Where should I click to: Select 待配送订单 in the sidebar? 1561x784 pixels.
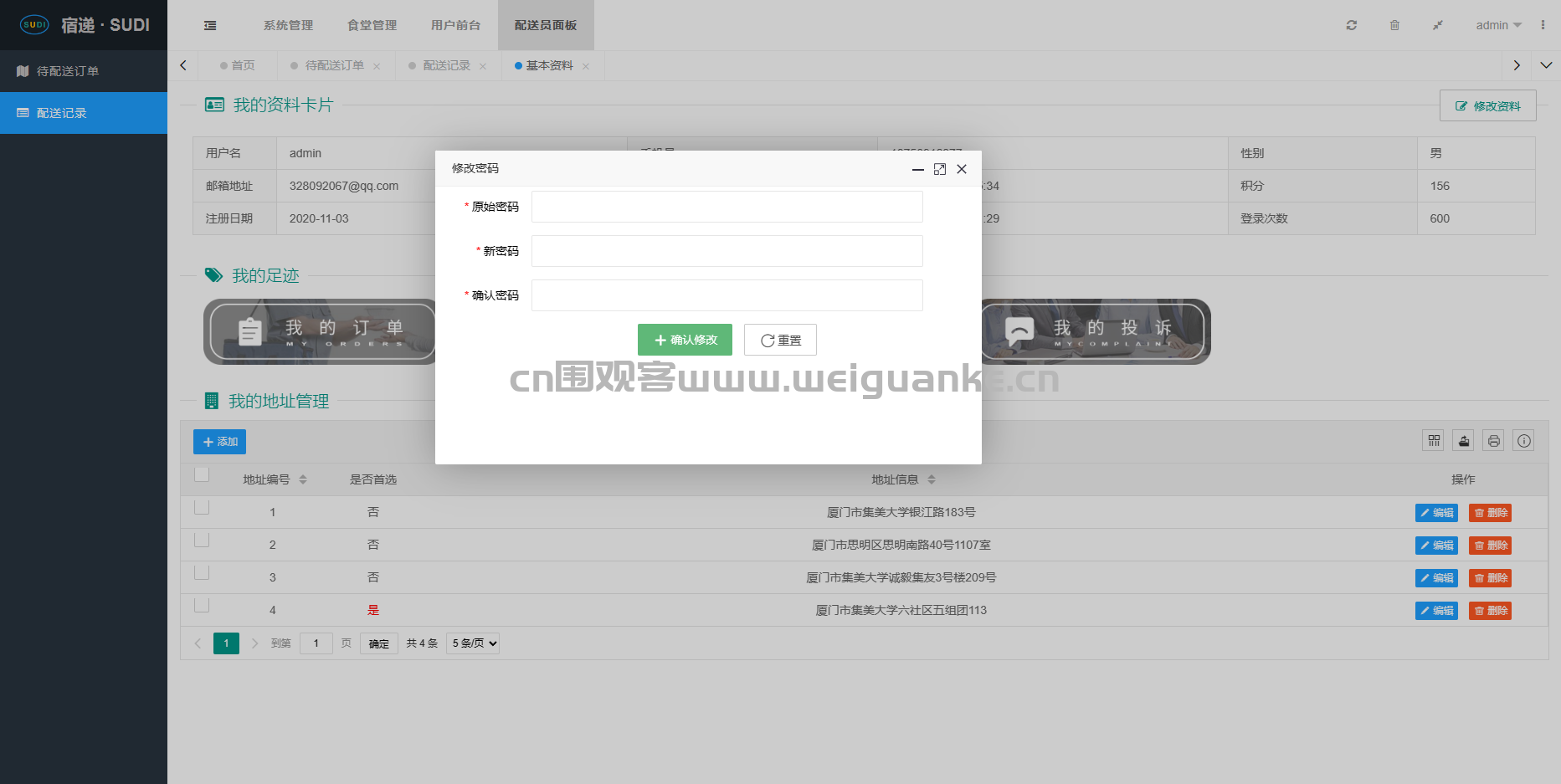84,71
